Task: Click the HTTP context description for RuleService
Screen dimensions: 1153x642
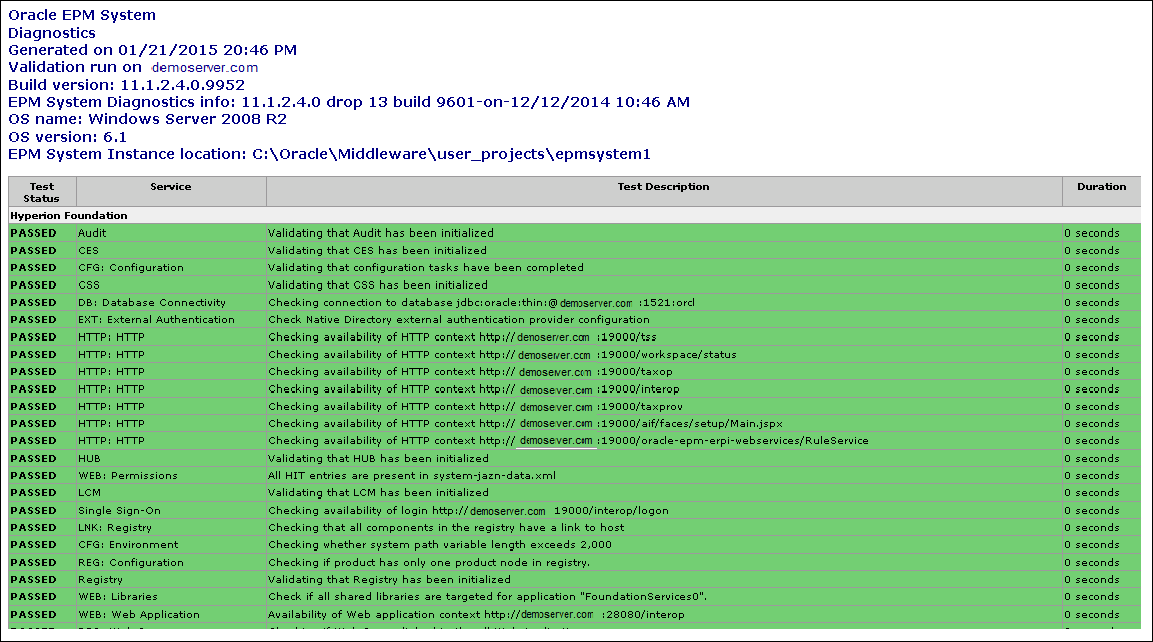Action: click(x=568, y=441)
